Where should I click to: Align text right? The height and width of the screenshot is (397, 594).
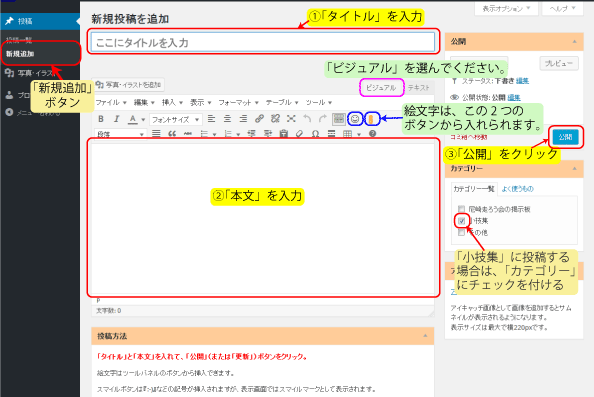coord(243,119)
